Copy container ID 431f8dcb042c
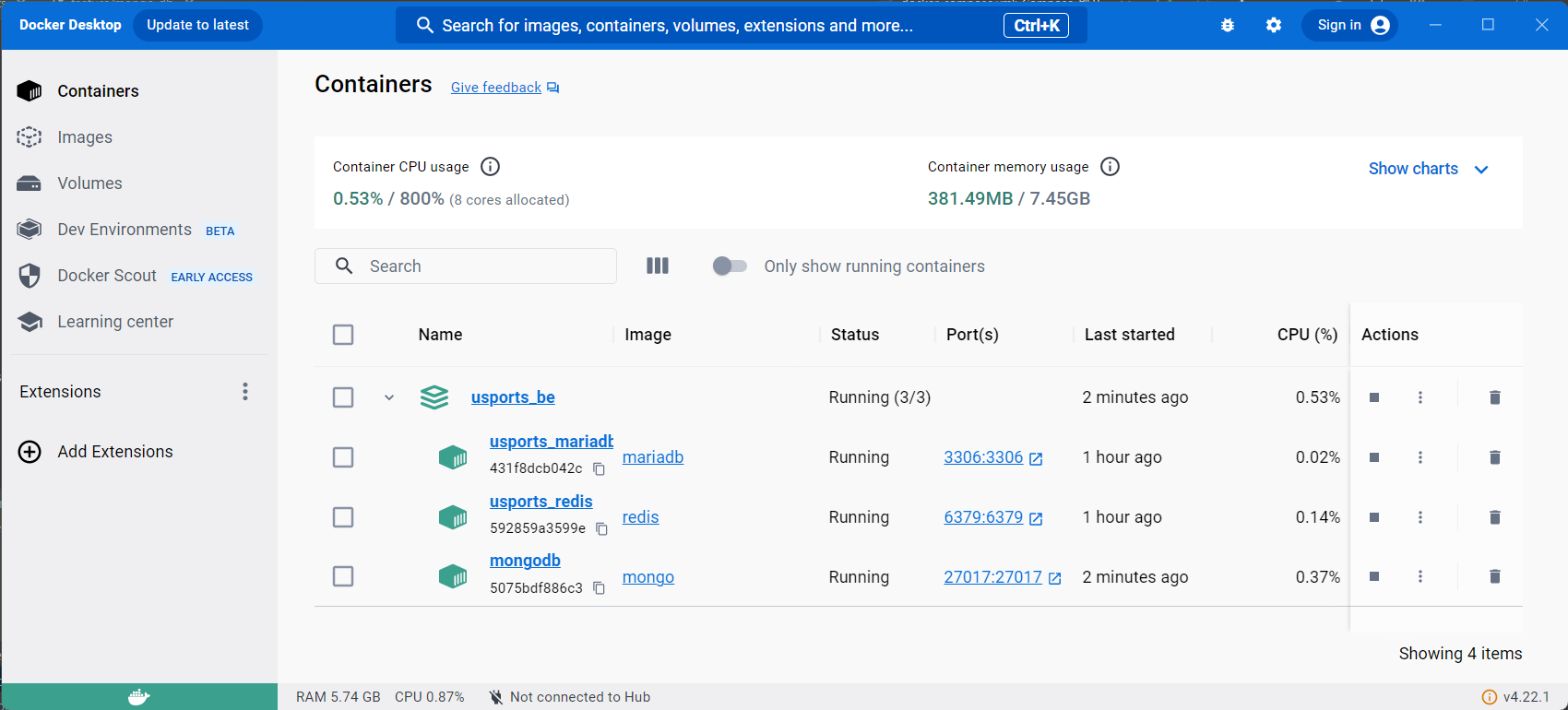The height and width of the screenshot is (710, 1568). tap(599, 469)
